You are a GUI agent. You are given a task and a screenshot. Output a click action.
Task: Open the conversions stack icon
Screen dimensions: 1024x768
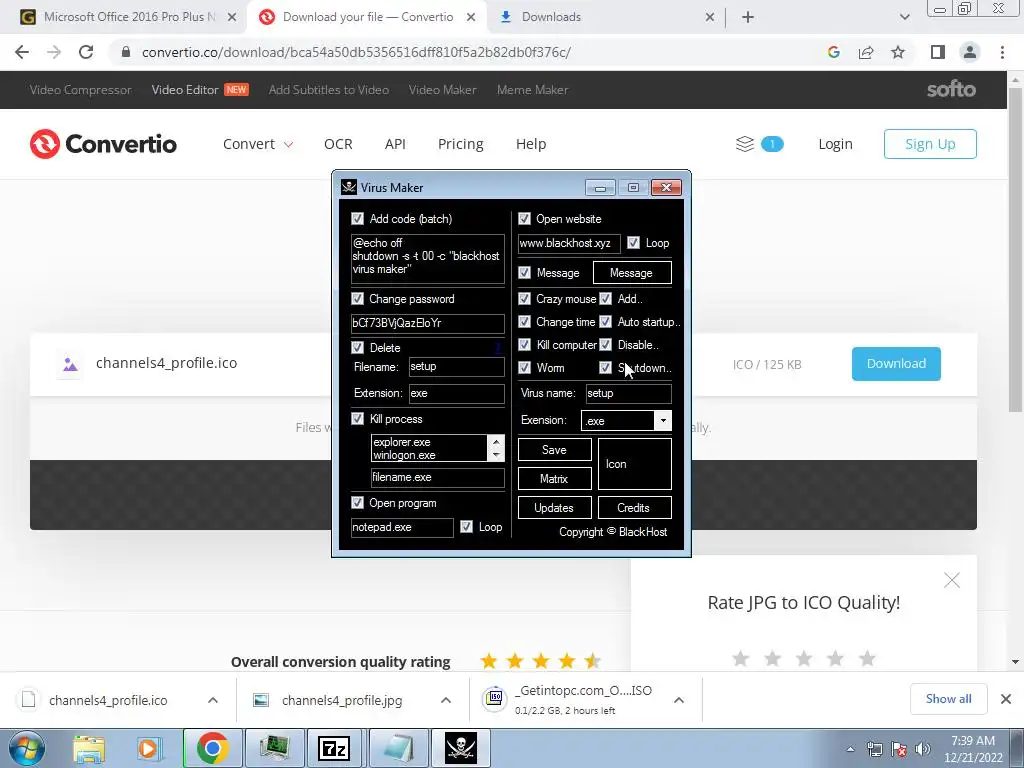pyautogui.click(x=745, y=144)
